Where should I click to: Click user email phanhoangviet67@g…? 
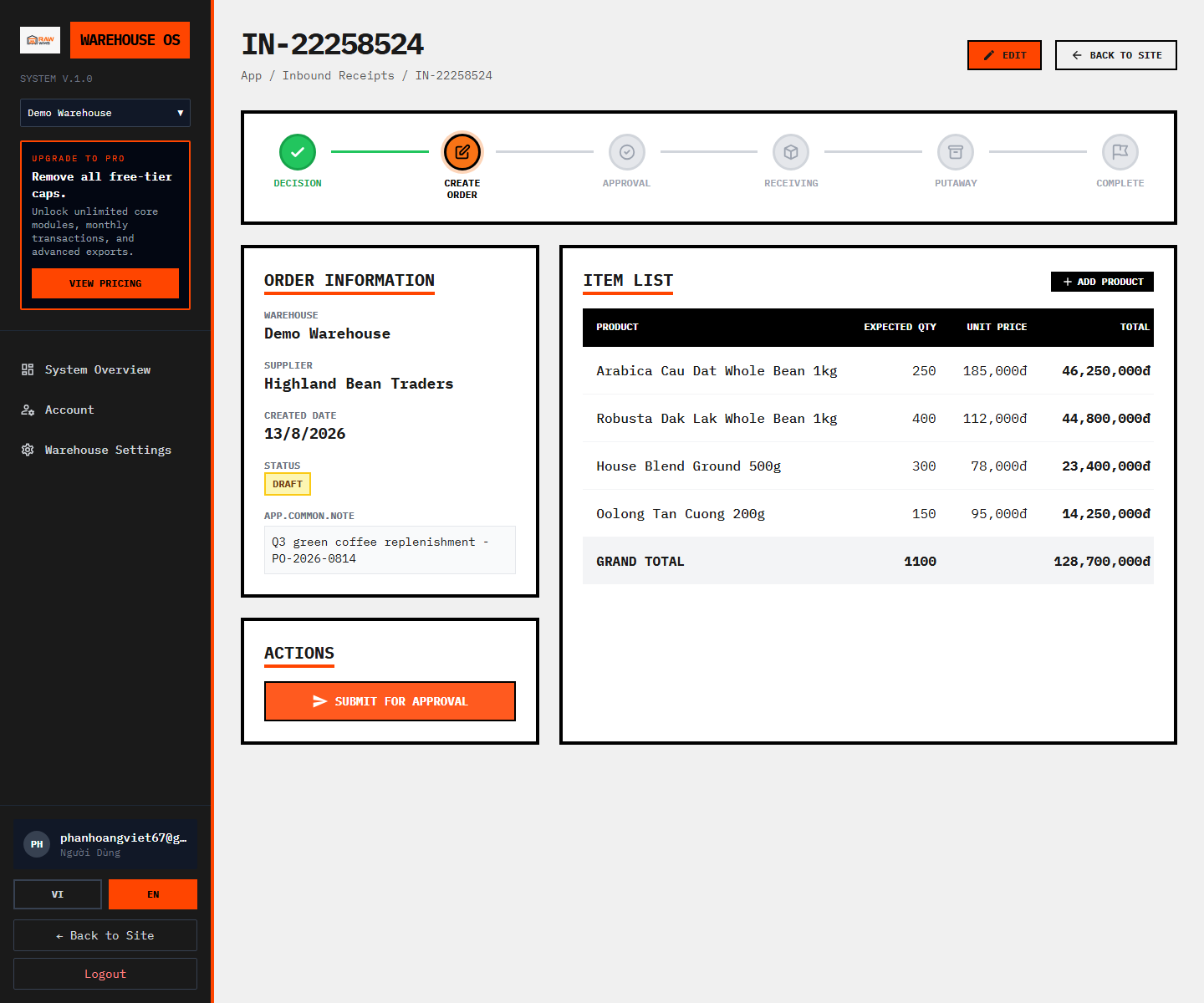124,838
